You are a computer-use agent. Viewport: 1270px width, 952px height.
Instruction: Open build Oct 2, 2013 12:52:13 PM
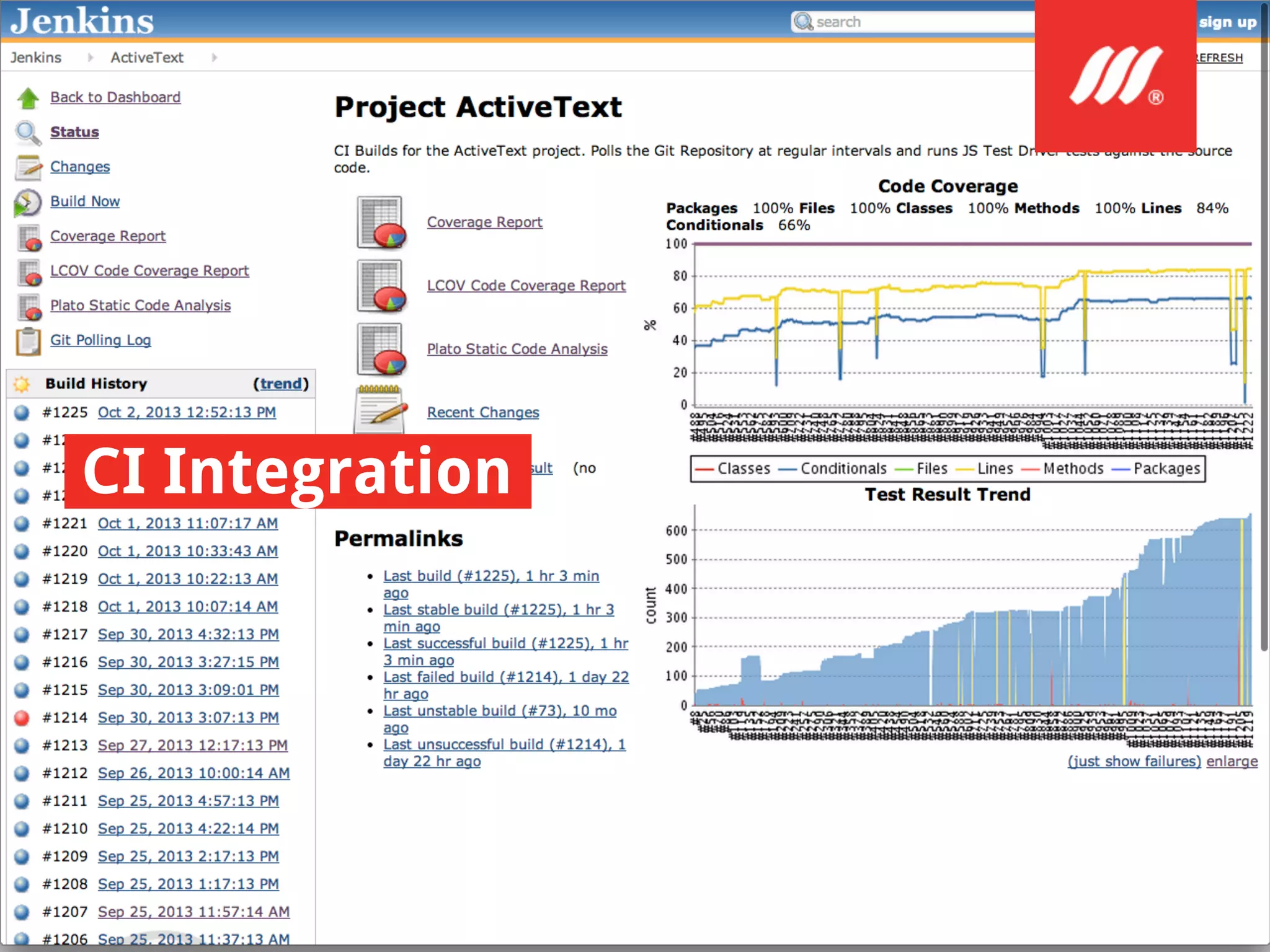point(187,413)
